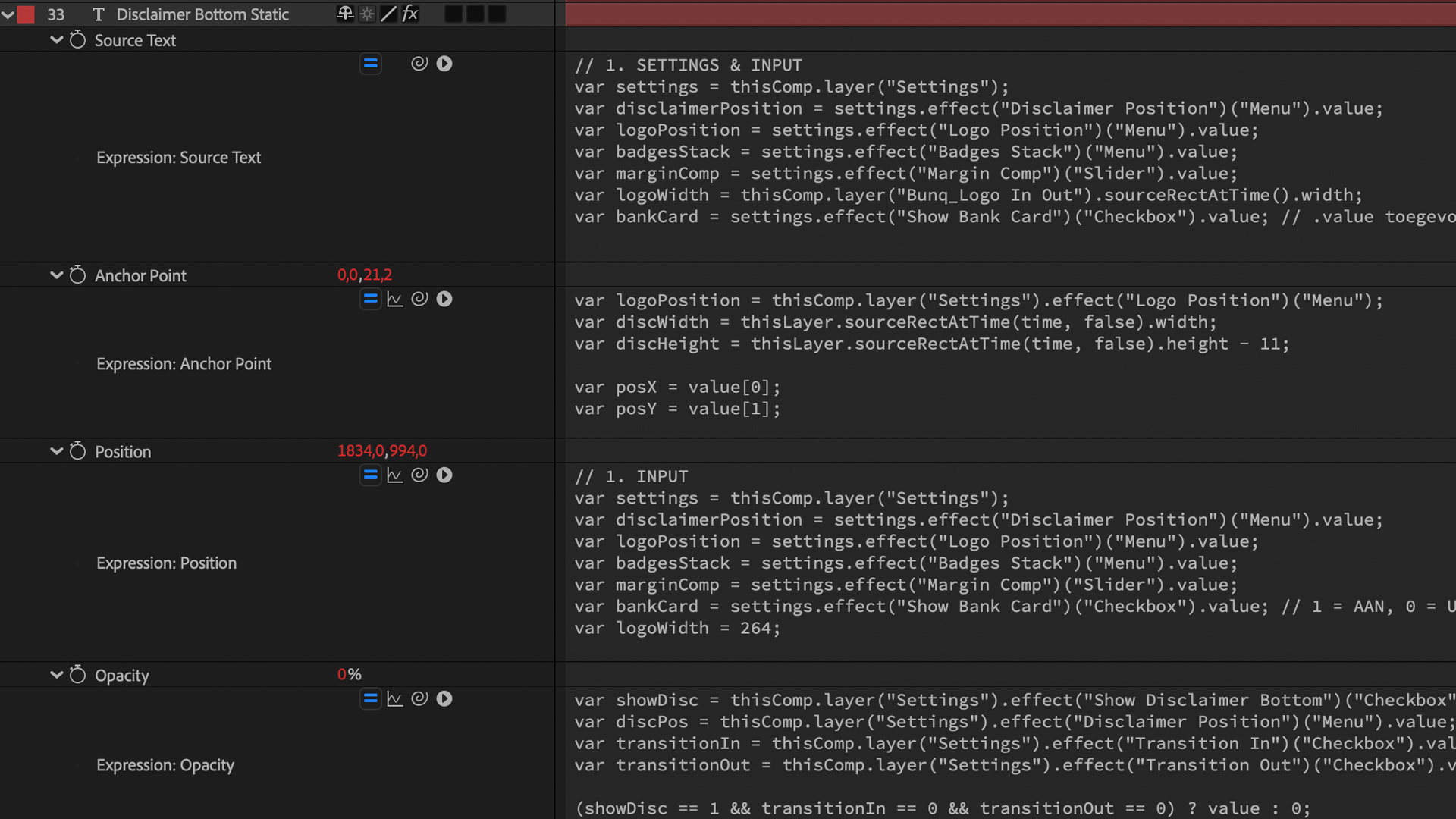Click the Source Text stopwatch
This screenshot has height=819, width=1456.
tap(77, 39)
